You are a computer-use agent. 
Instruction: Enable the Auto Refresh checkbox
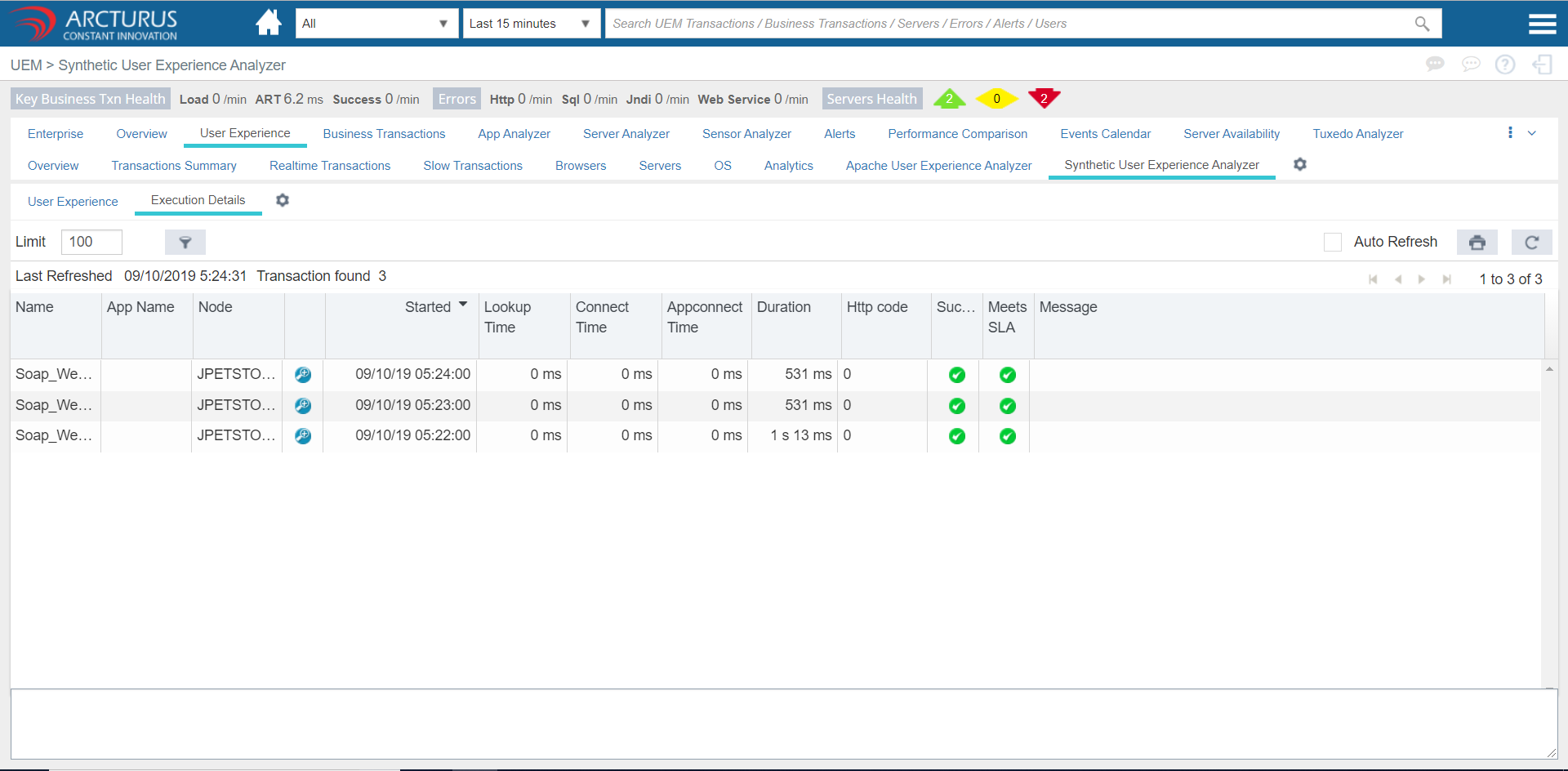point(1332,242)
